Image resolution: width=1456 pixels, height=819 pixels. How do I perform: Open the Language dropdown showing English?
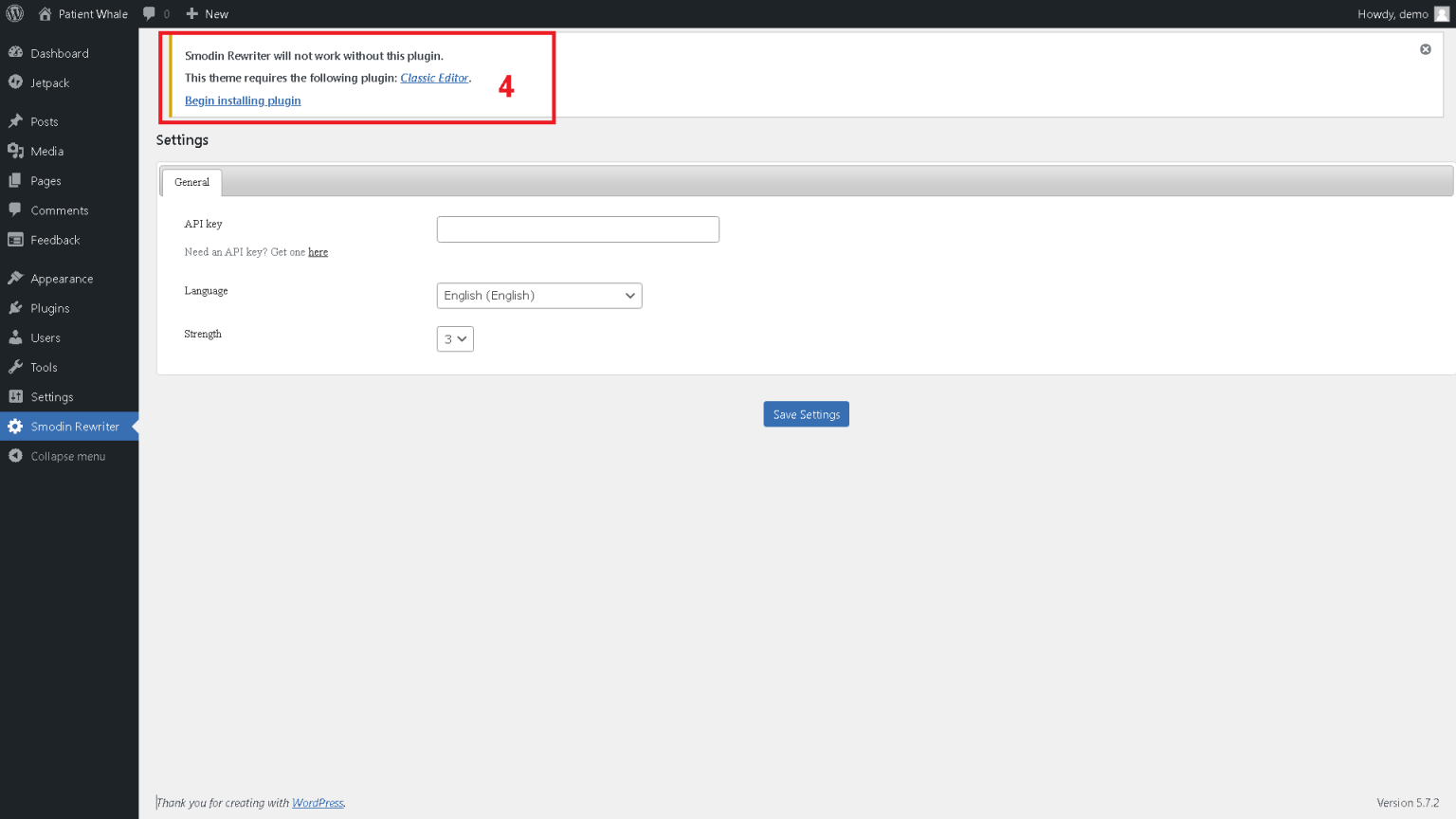[538, 295]
